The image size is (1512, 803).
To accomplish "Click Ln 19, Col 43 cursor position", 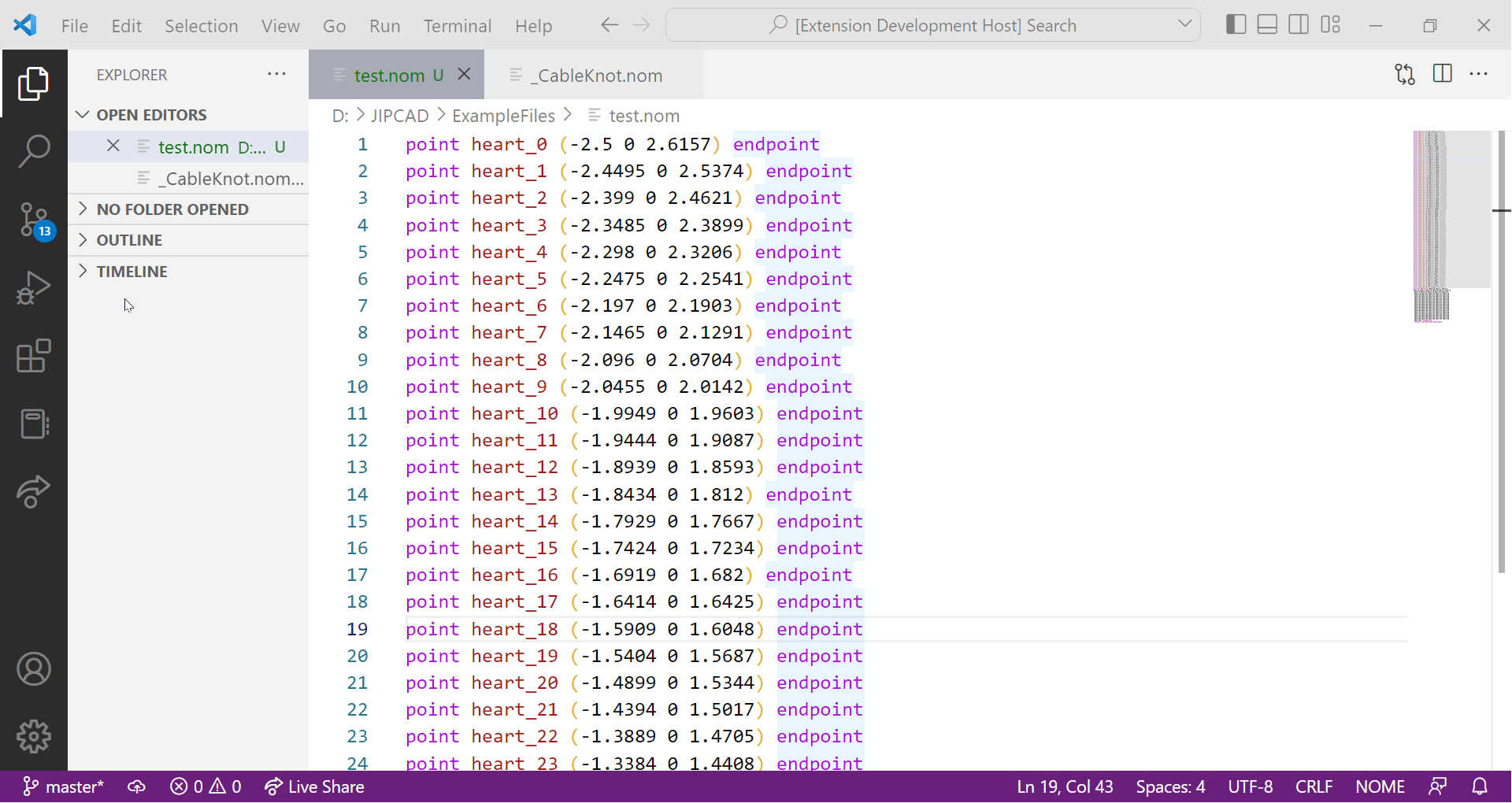I will click(1065, 786).
